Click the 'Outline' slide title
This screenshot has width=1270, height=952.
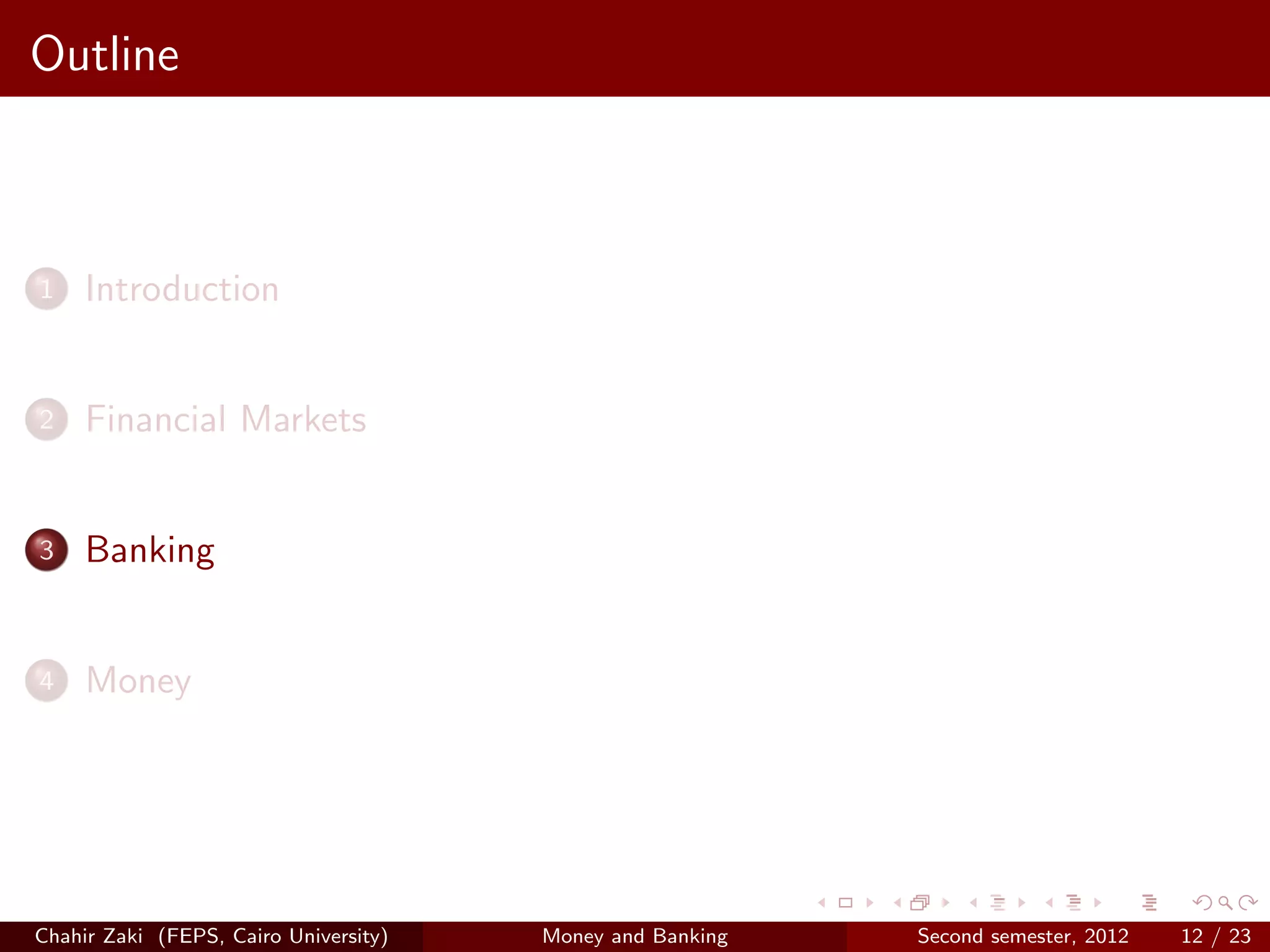(x=105, y=54)
